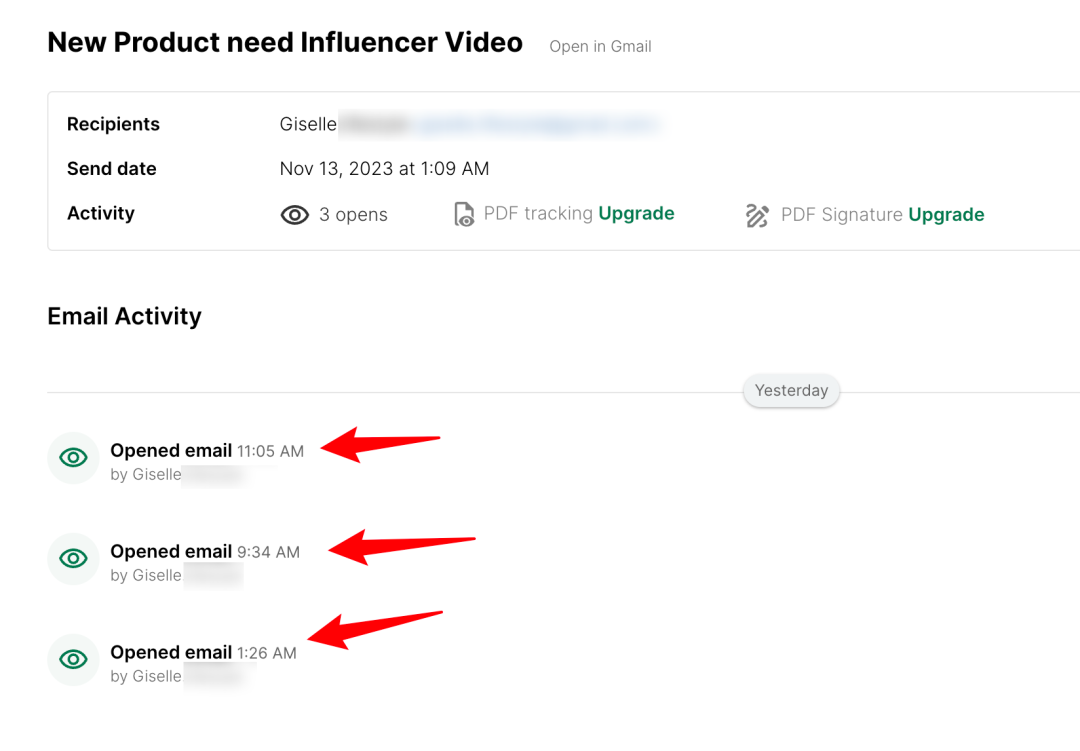Screen dimensions: 1080x751
Task: Click the green eye icon for 1:26 AM open
Action: pyautogui.click(x=73, y=660)
